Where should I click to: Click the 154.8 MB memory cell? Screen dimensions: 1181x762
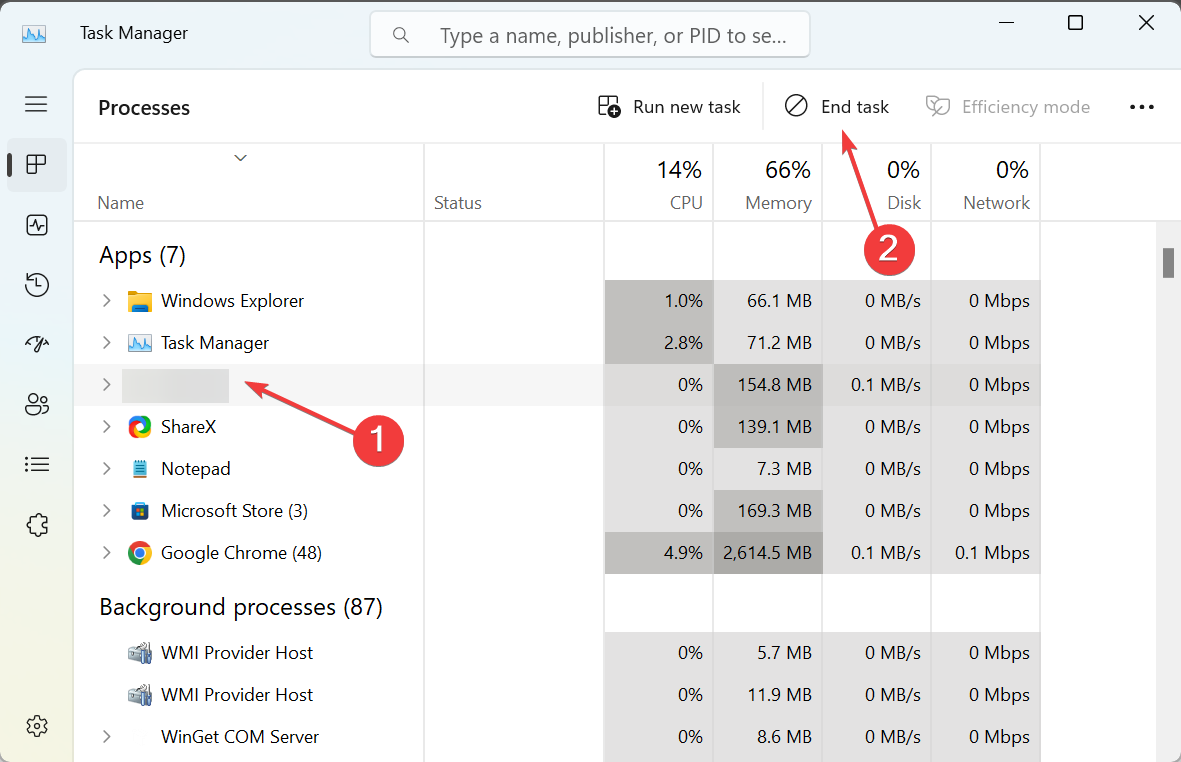(x=767, y=385)
